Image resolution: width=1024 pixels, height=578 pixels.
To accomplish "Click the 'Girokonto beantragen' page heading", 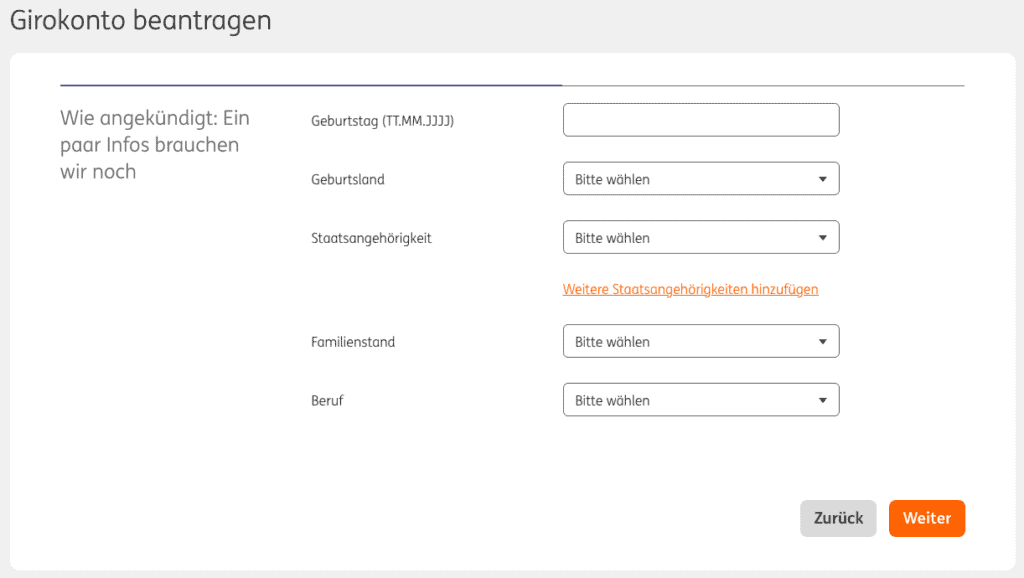I will coord(141,21).
